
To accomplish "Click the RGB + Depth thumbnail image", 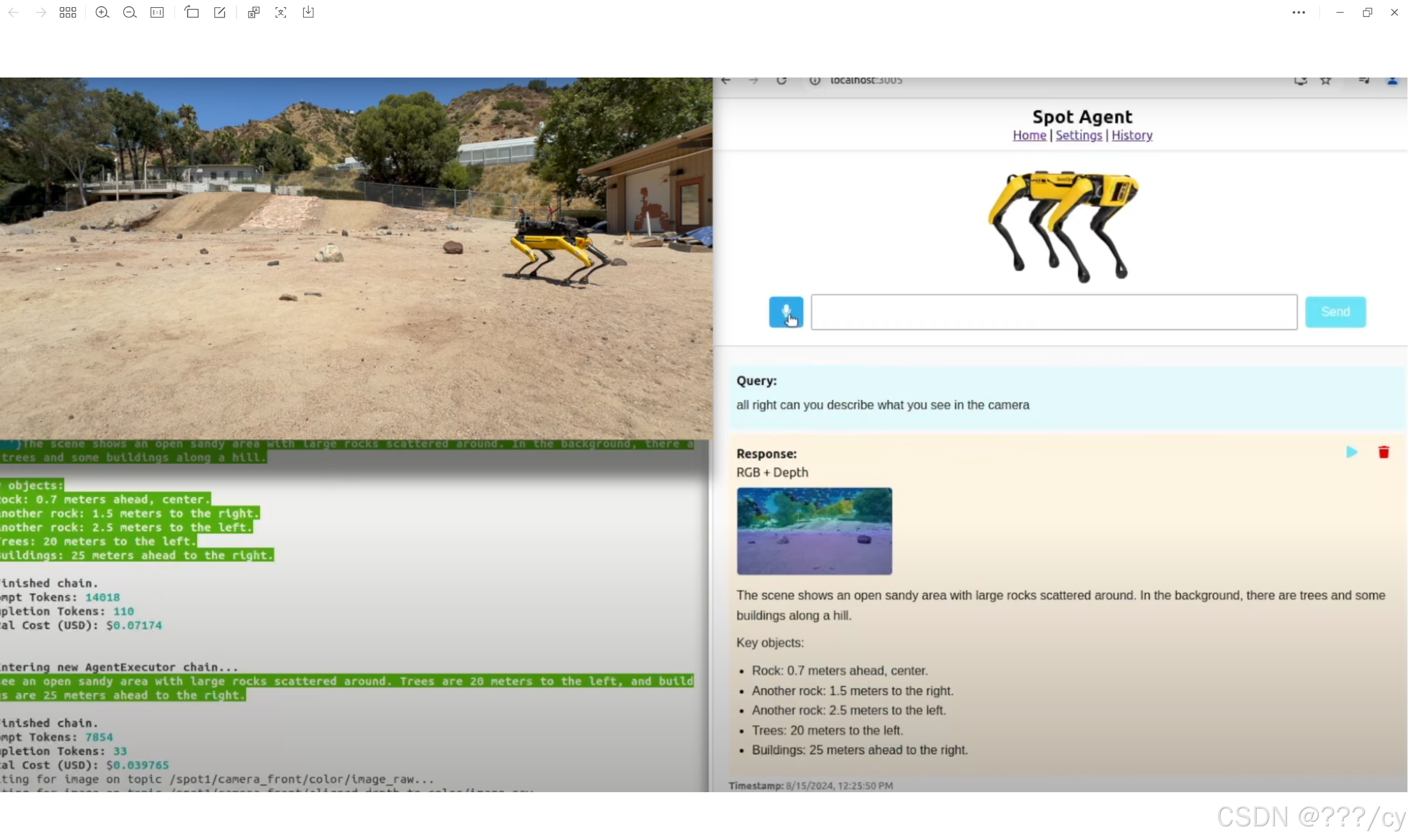I will click(814, 531).
